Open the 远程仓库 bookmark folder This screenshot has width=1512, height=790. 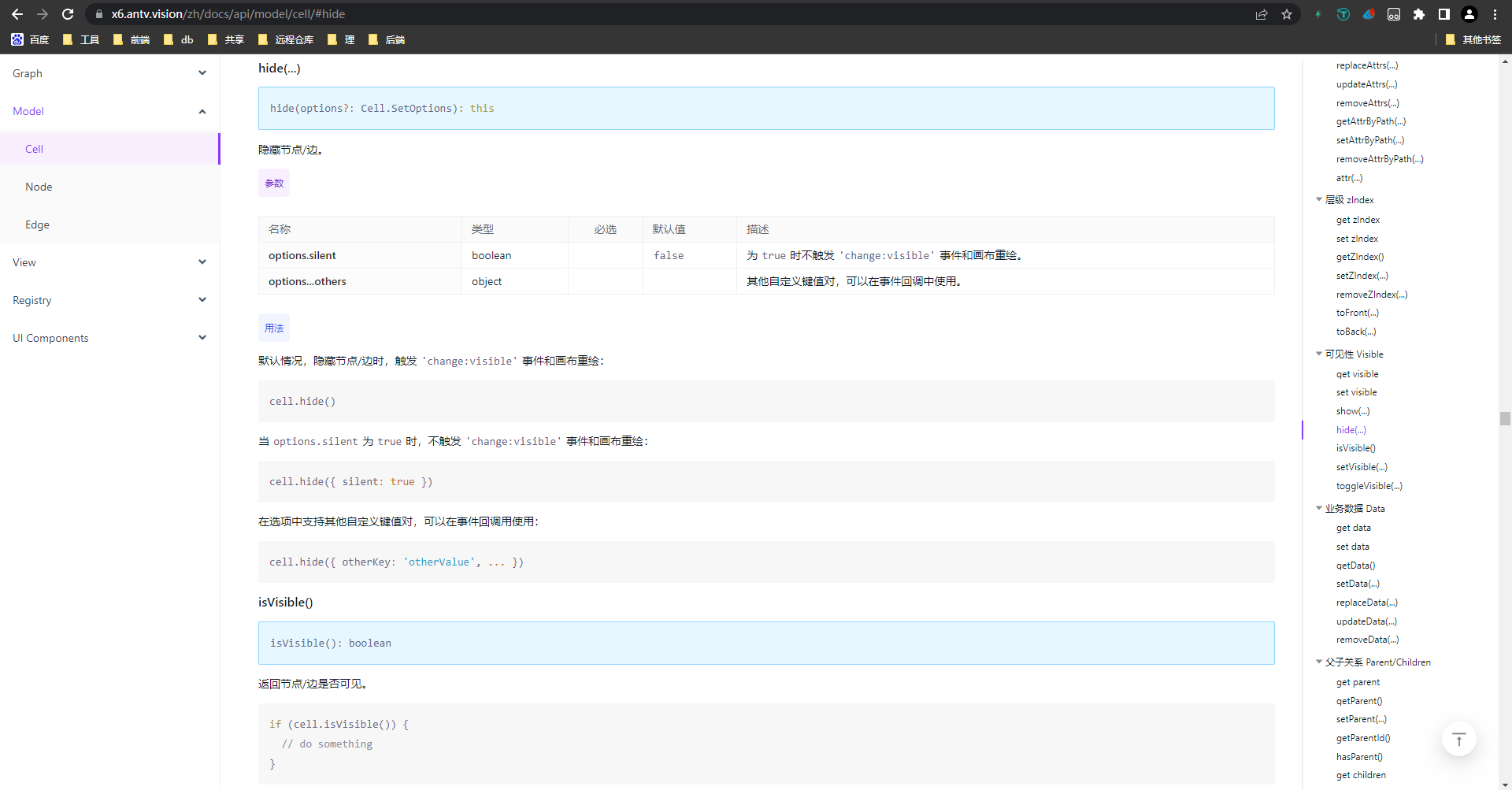[285, 39]
